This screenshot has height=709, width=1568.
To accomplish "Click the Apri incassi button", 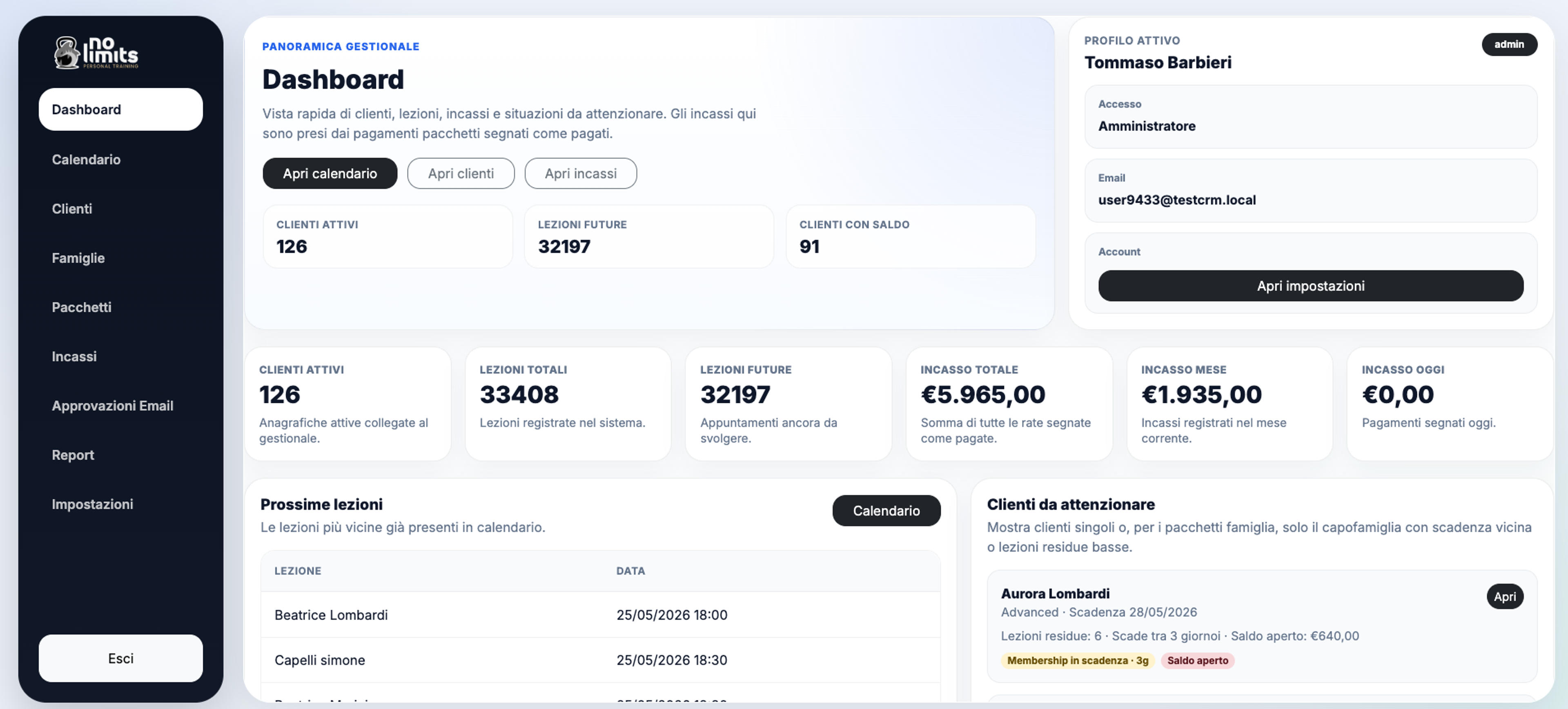I will click(x=581, y=173).
